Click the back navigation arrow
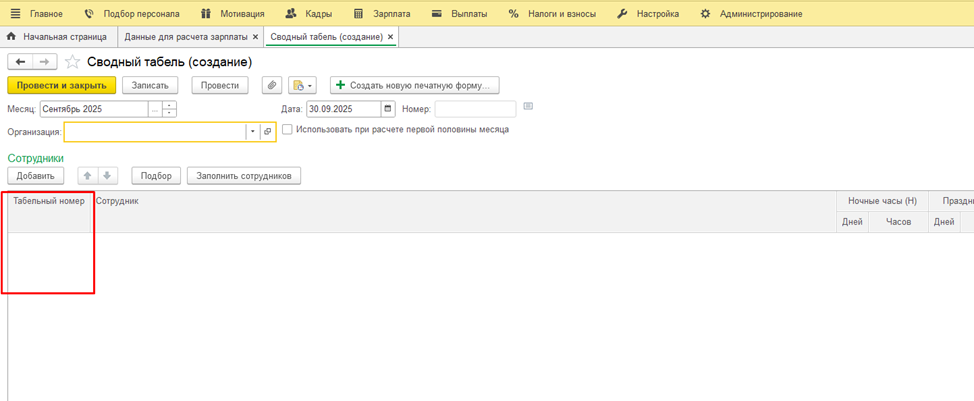Screen dimensions: 974x401 click(x=20, y=62)
